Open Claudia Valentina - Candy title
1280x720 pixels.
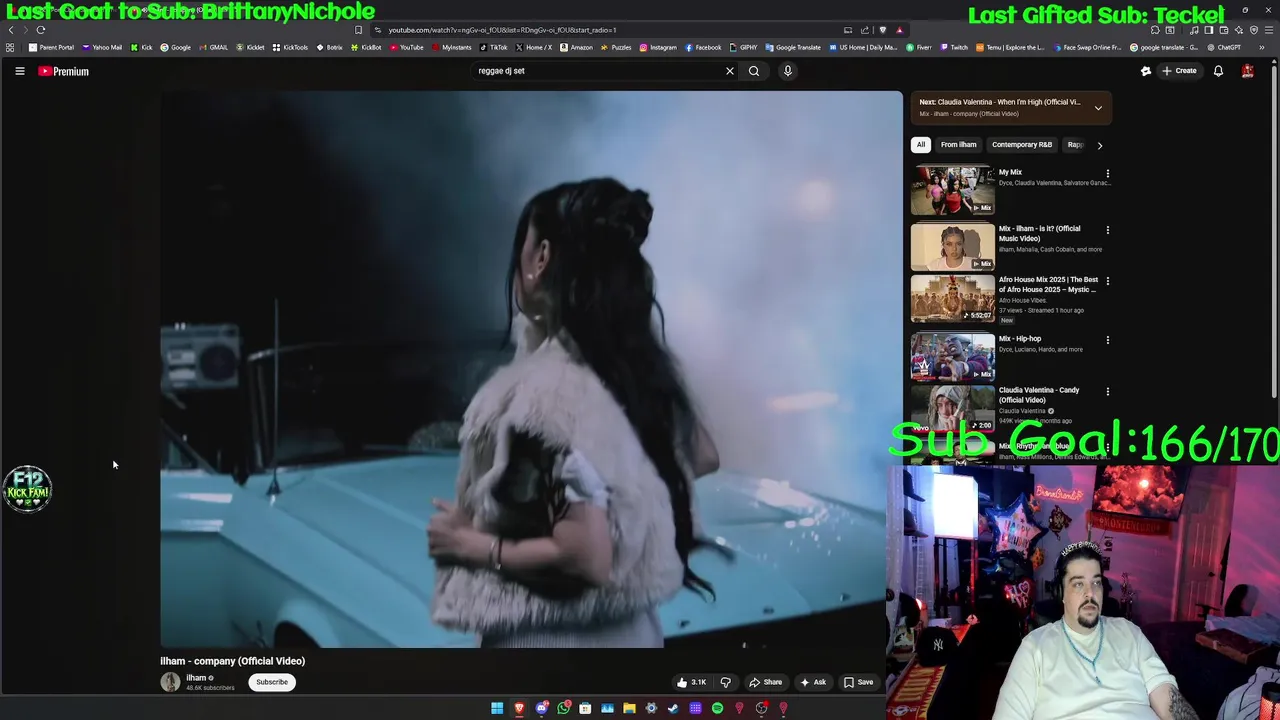[1039, 395]
